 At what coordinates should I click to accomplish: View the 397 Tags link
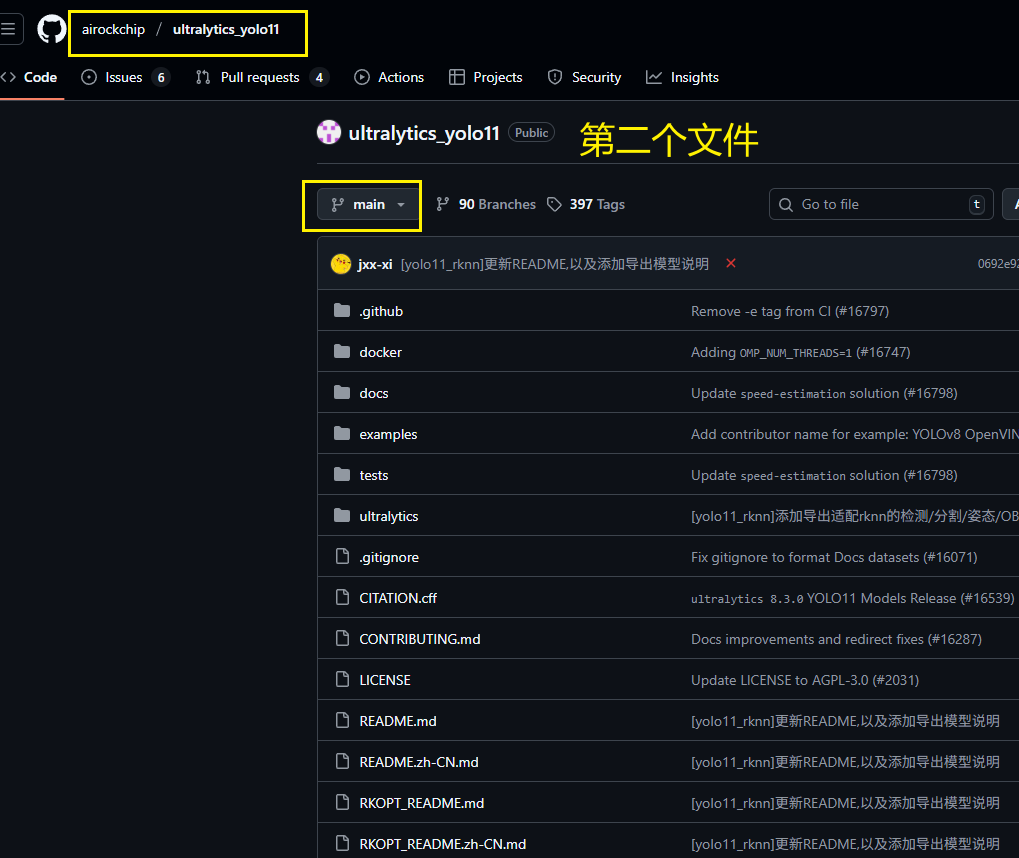586,205
